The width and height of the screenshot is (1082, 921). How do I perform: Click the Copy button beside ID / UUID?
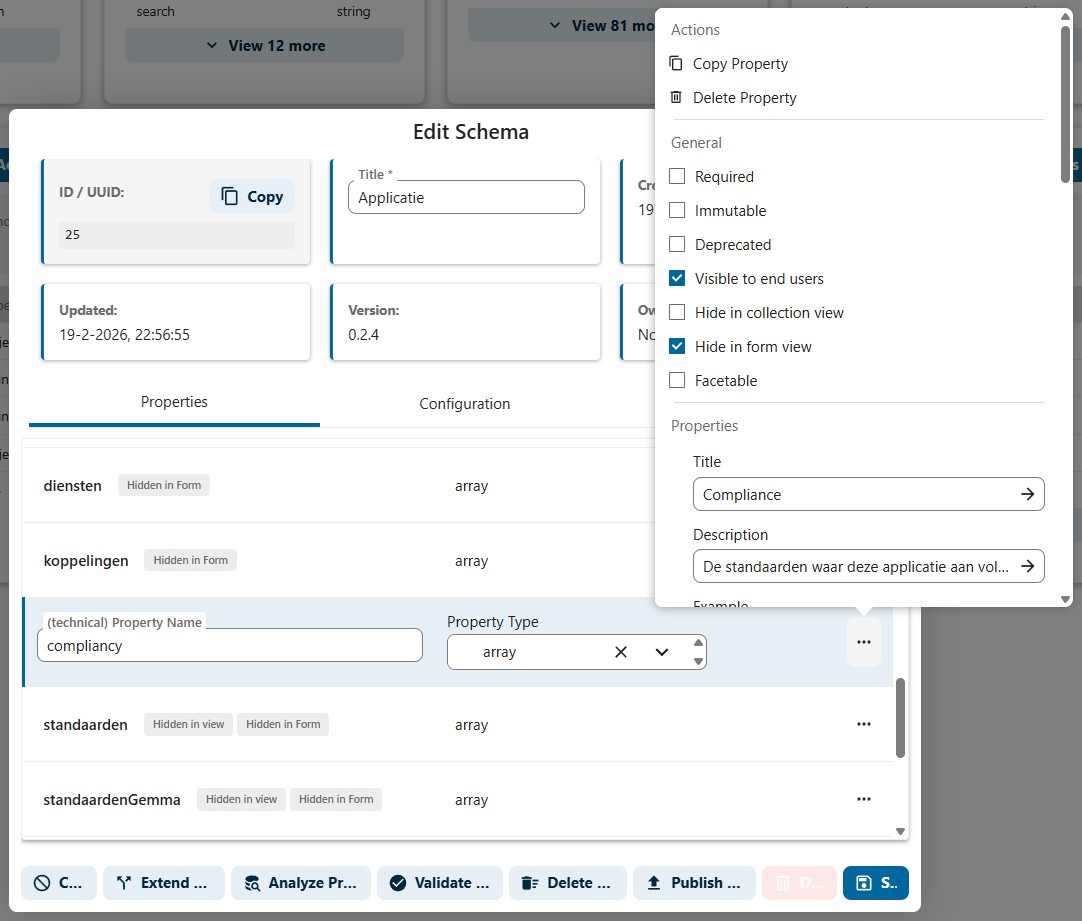coord(252,197)
